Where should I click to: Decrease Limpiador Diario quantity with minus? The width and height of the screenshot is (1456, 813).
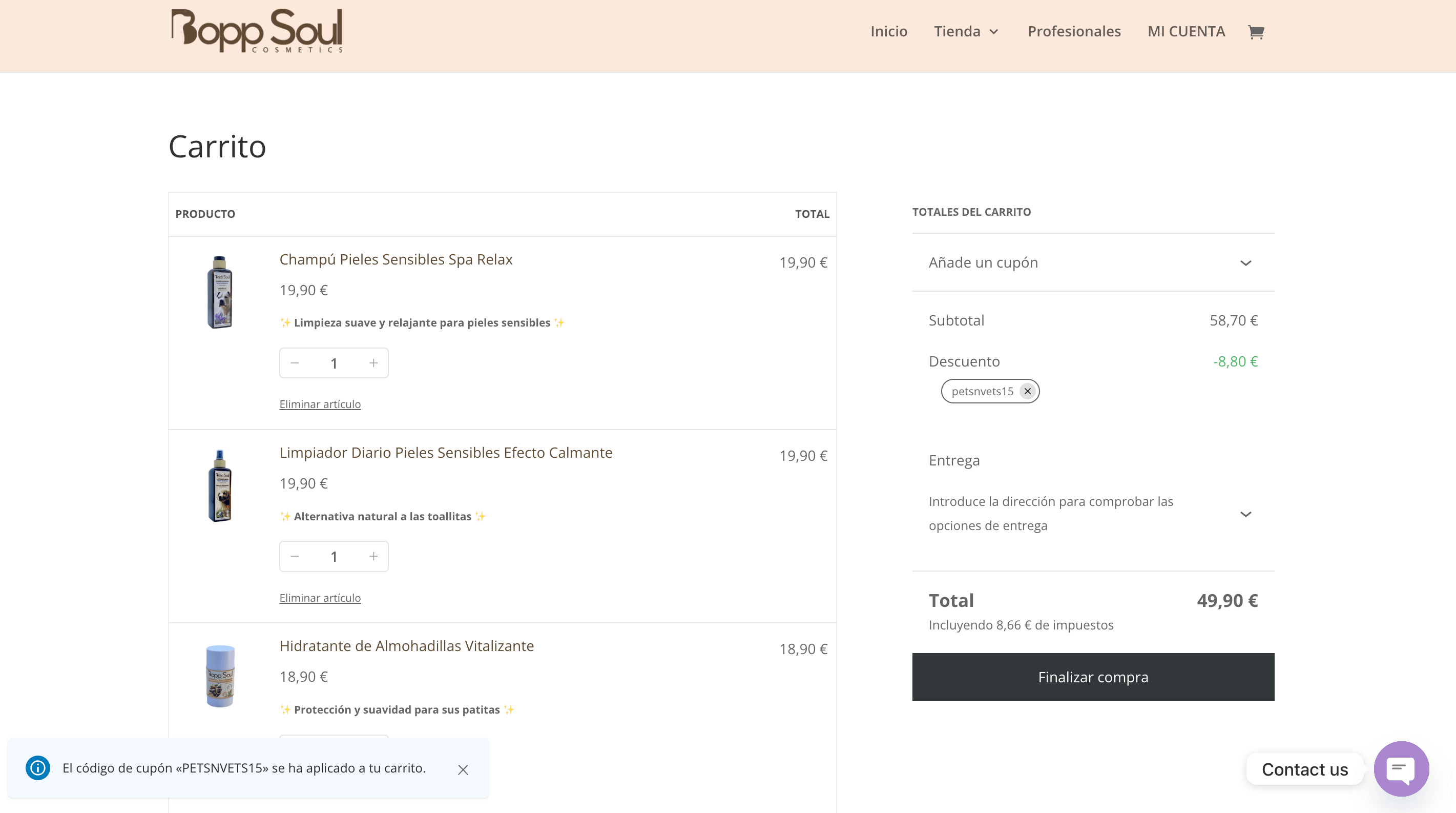pyautogui.click(x=295, y=556)
